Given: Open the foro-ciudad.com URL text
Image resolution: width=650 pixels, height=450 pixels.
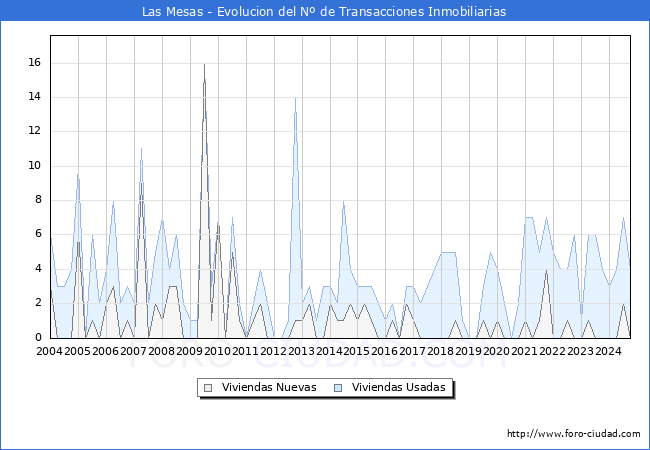Looking at the screenshot, I should [574, 434].
